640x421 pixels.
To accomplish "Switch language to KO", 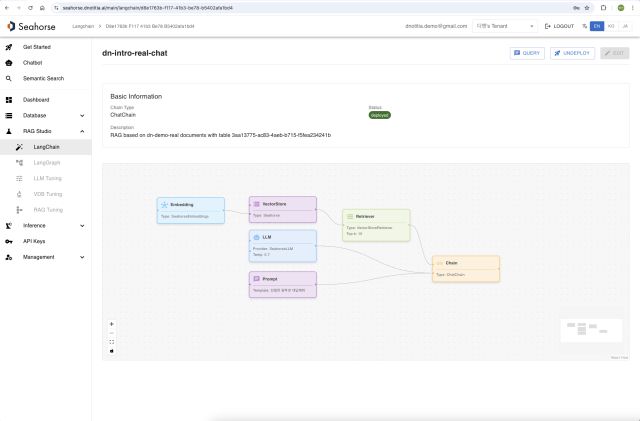I will (x=611, y=26).
